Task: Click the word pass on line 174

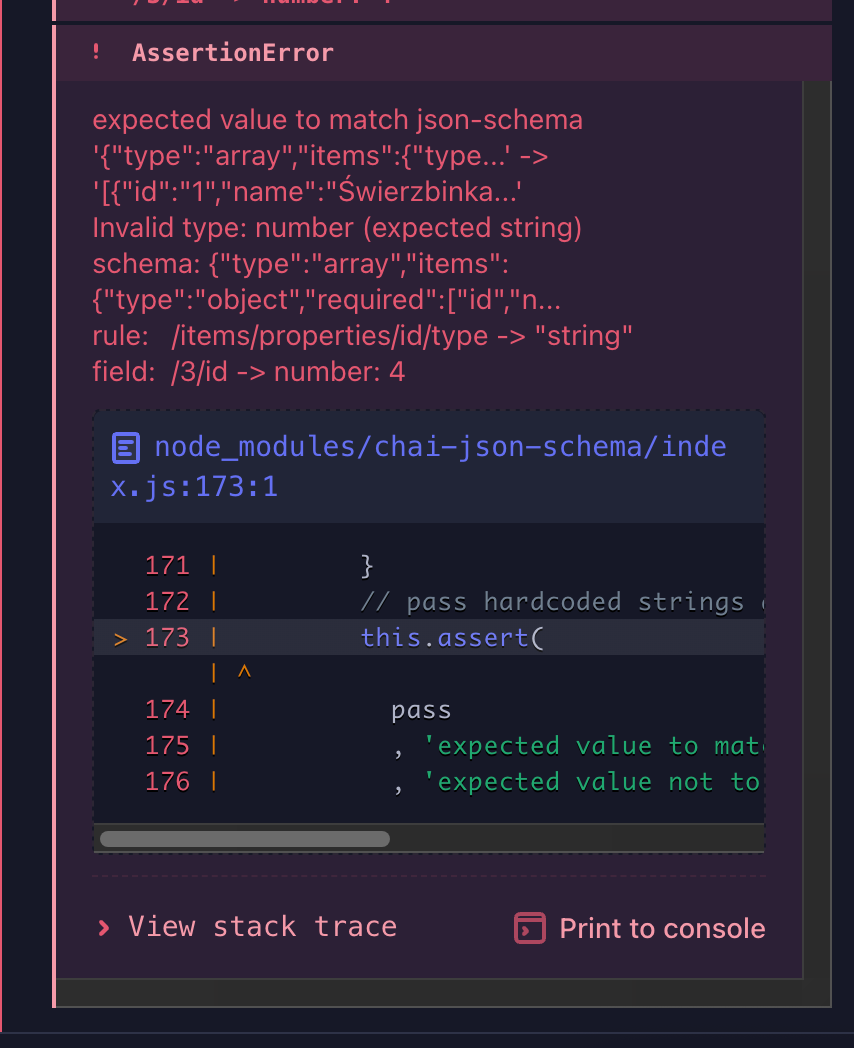Action: 421,710
